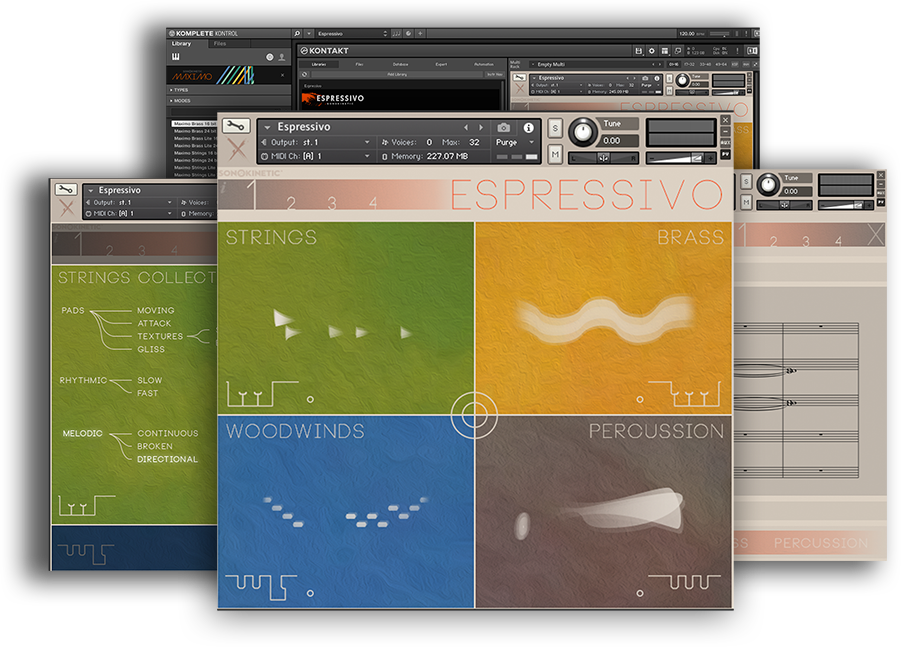Image resolution: width=901 pixels, height=647 pixels.
Task: Expand the MIDI Ch [A] 1 dropdown
Action: coord(318,156)
